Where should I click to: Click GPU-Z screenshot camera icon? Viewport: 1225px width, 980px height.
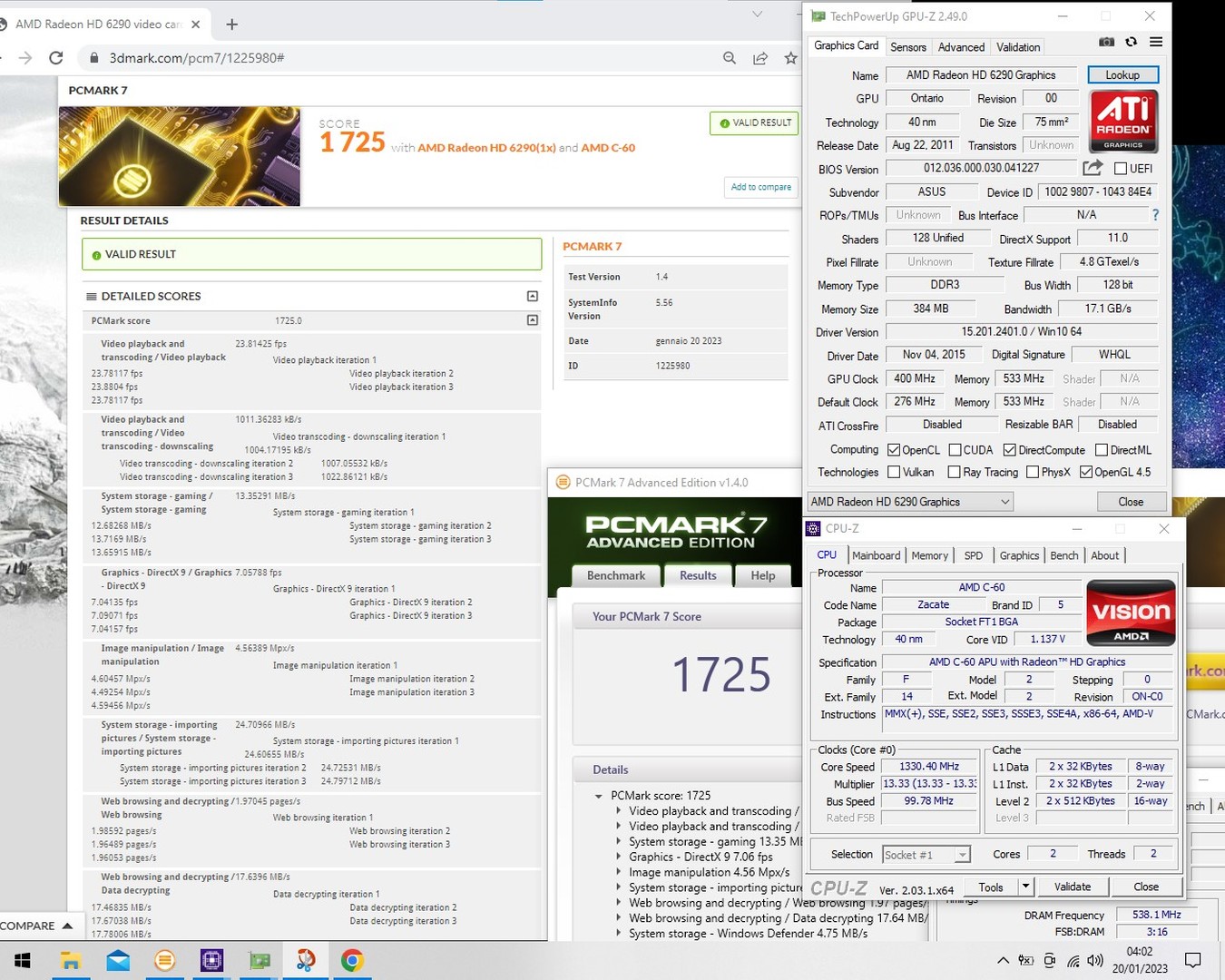[x=1106, y=42]
